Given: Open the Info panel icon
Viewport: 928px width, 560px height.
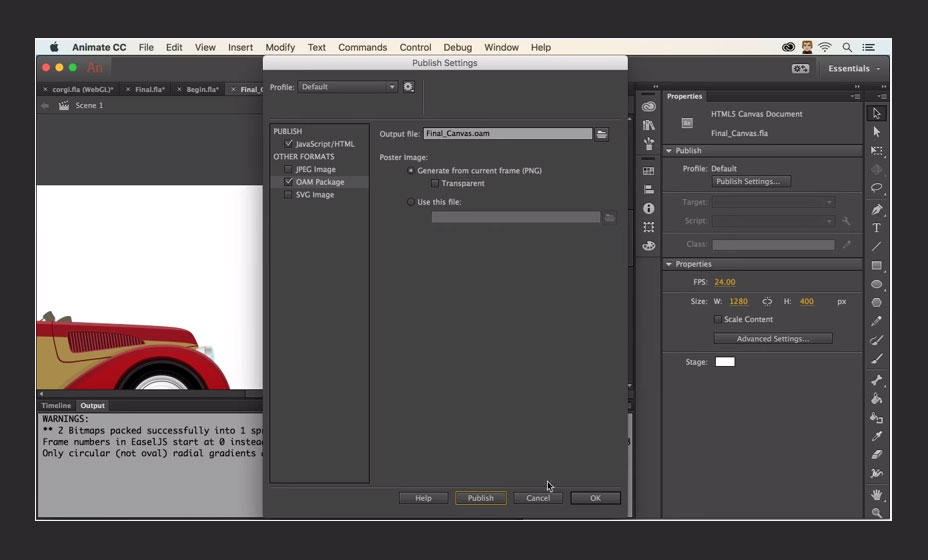Looking at the screenshot, I should click(x=649, y=208).
